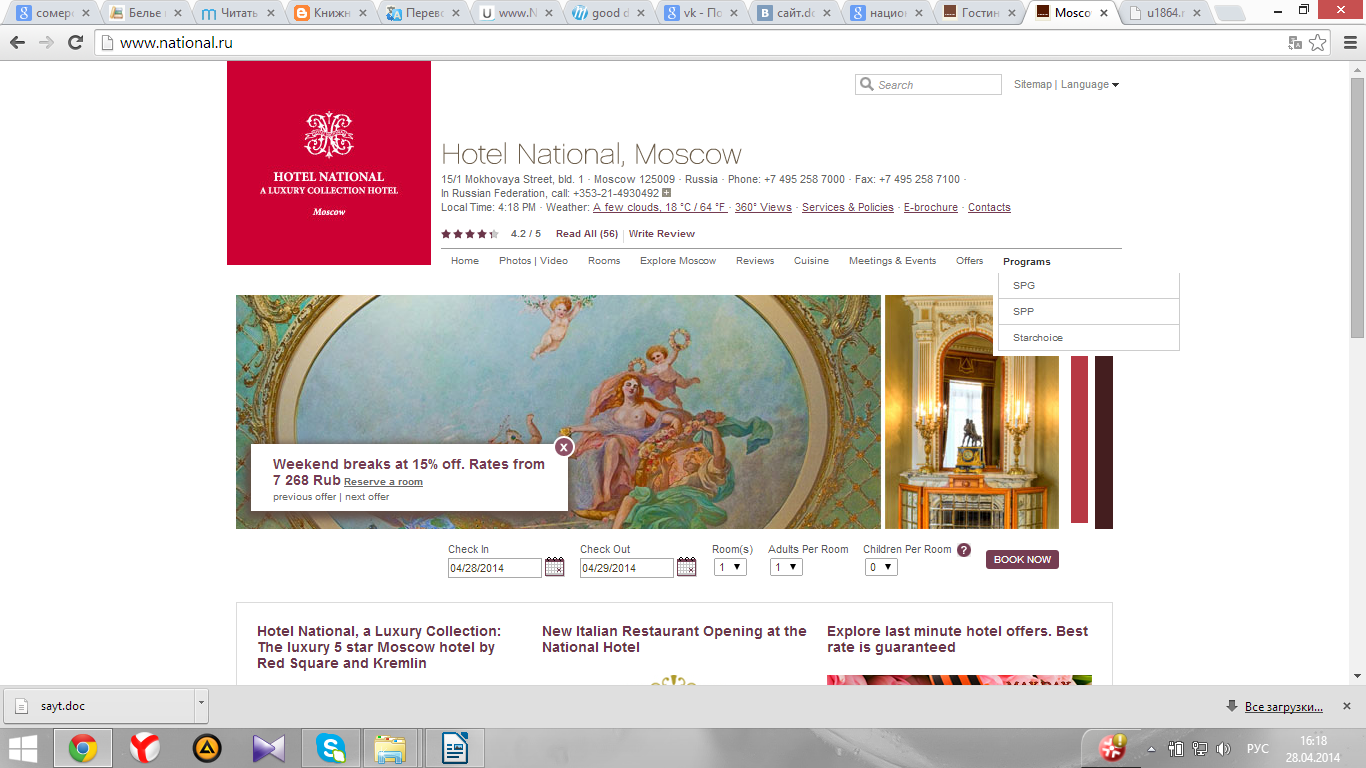Open the E-brochure link
The image size is (1366, 768).
pyautogui.click(x=931, y=208)
